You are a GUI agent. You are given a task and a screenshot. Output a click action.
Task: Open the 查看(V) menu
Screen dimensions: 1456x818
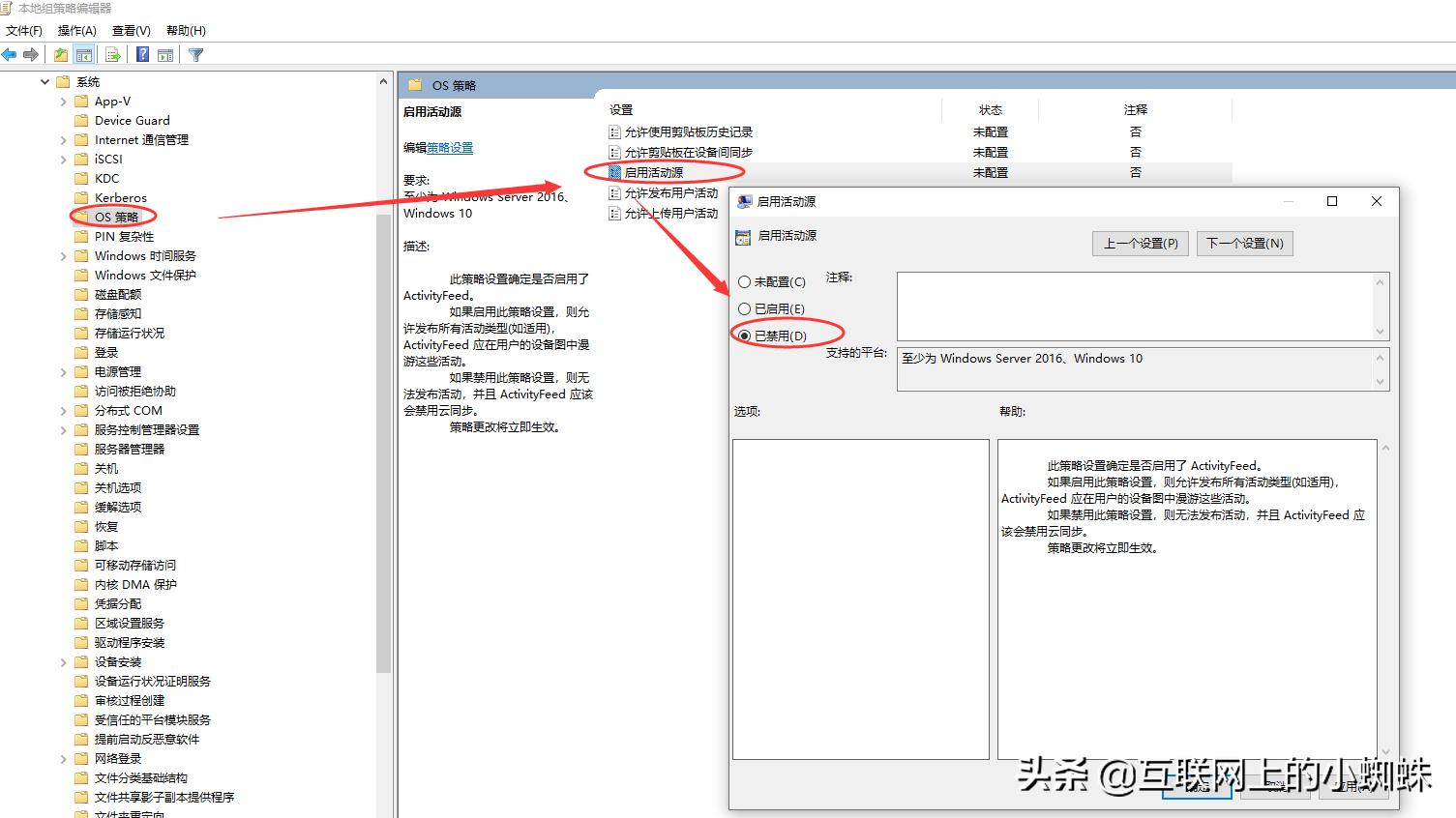click(x=131, y=30)
